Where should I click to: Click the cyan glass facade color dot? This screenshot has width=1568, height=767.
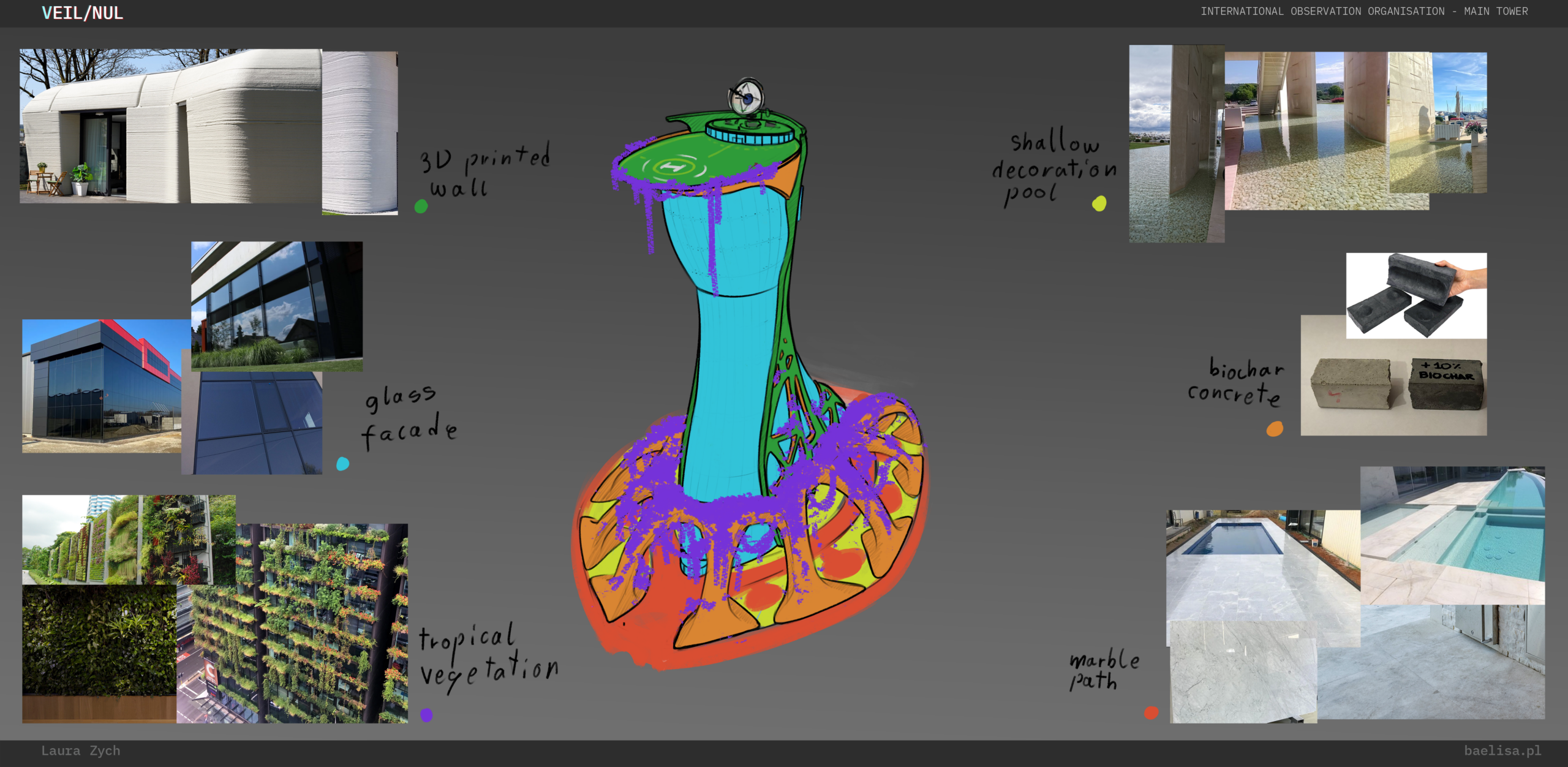coord(343,464)
